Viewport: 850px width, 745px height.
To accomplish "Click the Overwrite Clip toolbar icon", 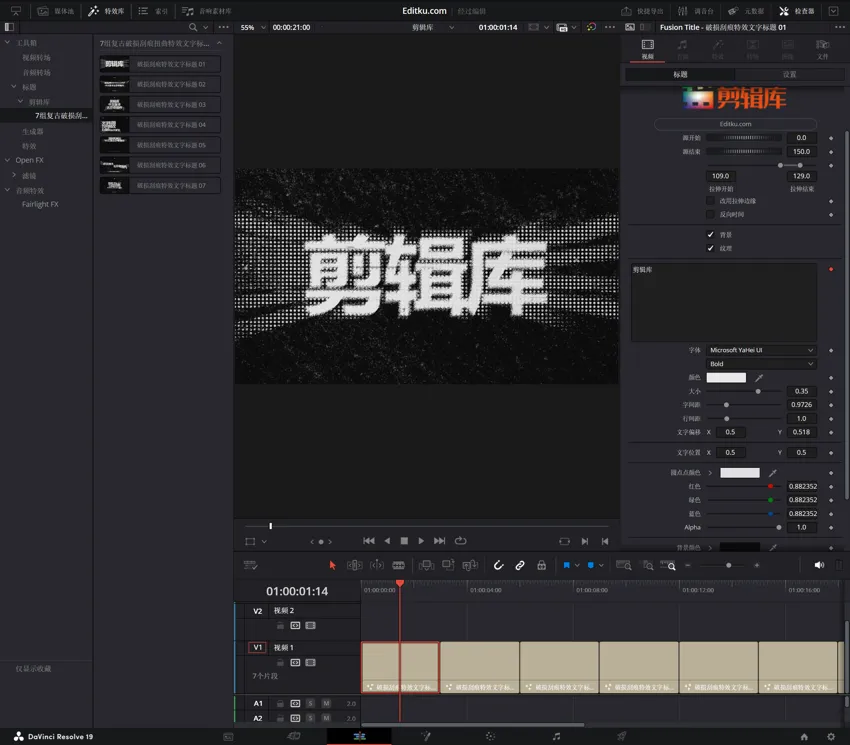I will click(448, 565).
